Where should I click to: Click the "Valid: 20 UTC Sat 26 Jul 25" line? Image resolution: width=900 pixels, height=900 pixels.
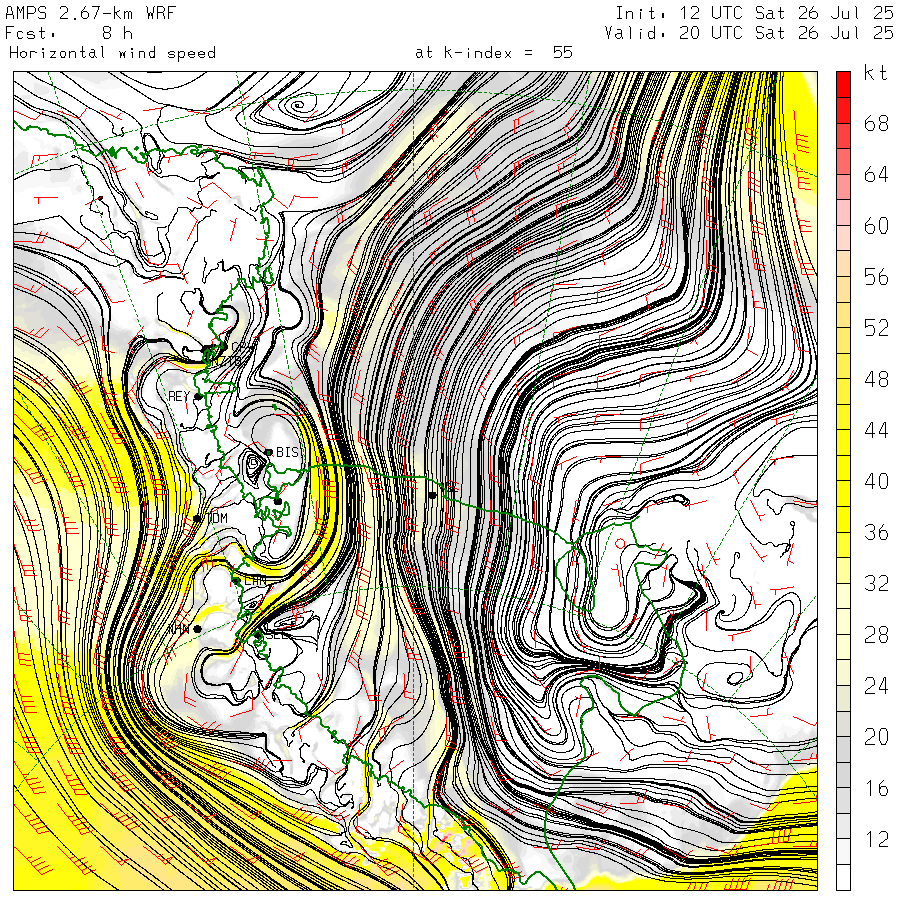point(749,33)
